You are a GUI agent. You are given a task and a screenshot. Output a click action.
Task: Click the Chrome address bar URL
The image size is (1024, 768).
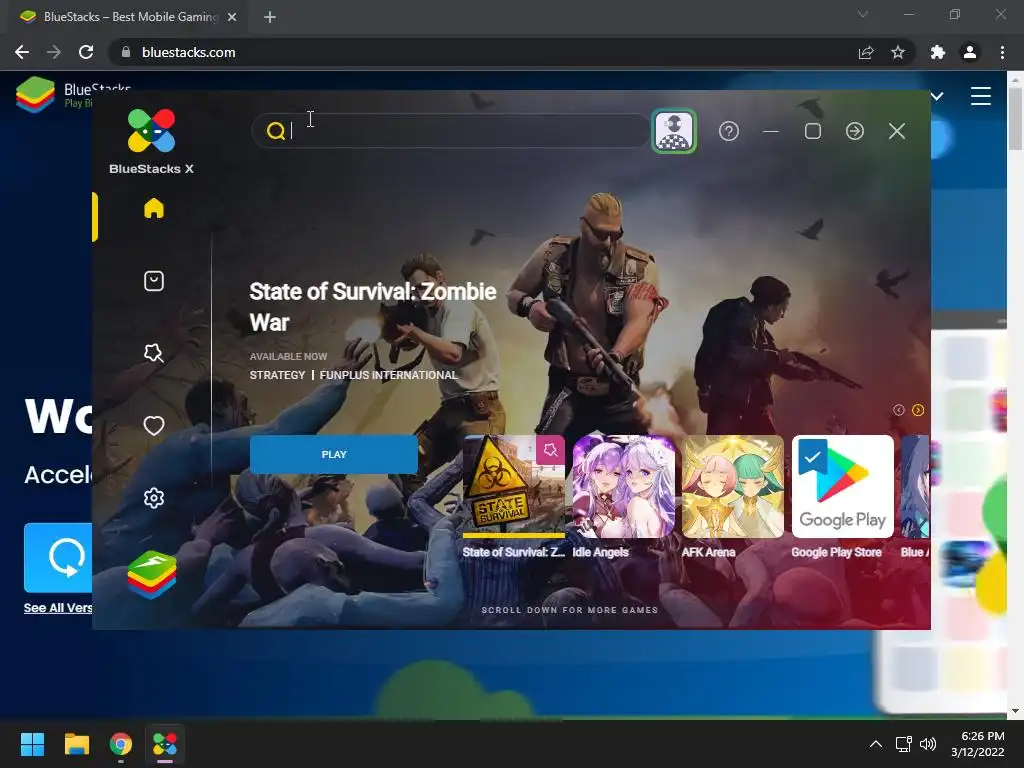189,52
